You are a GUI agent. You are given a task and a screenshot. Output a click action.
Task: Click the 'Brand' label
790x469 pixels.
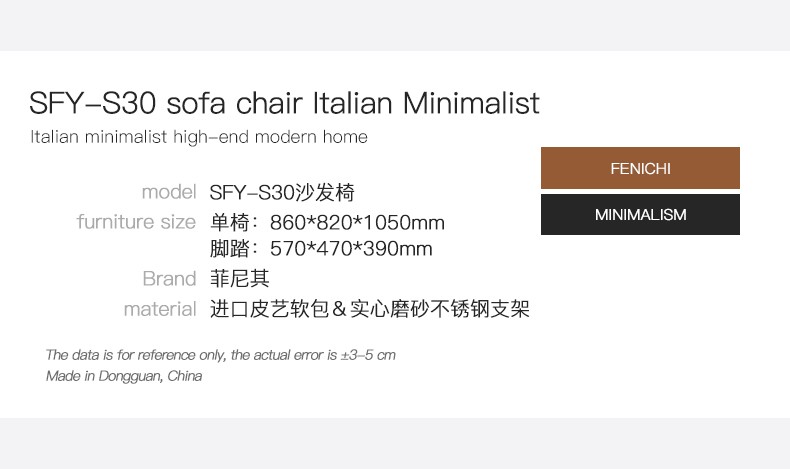(x=169, y=279)
